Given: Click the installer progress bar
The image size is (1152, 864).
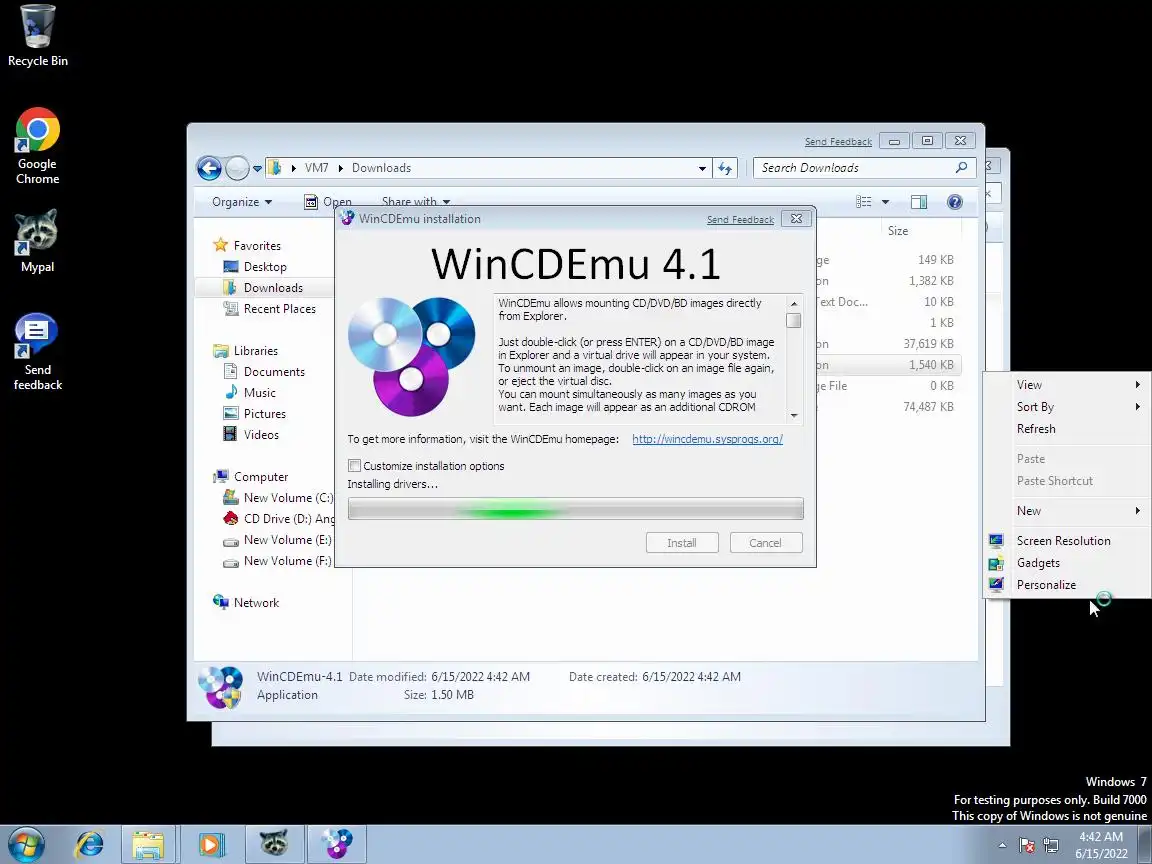Looking at the screenshot, I should [x=575, y=508].
